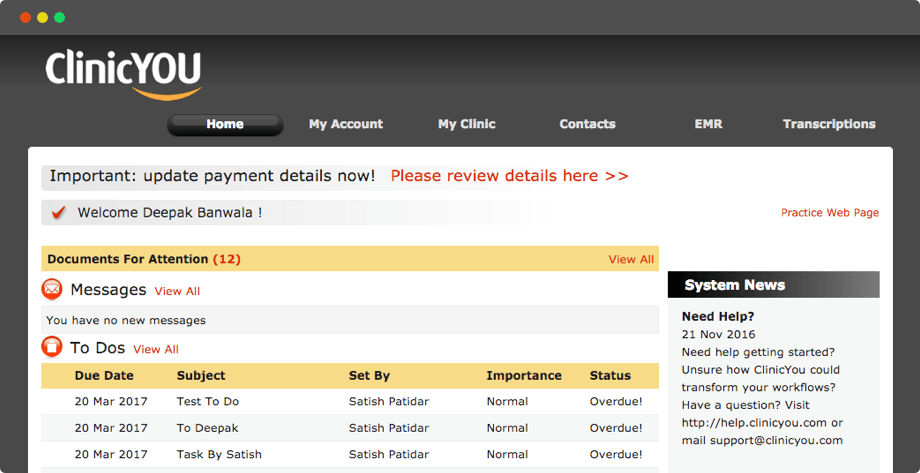Click the green maximize window button
Image resolution: width=920 pixels, height=473 pixels.
59,18
